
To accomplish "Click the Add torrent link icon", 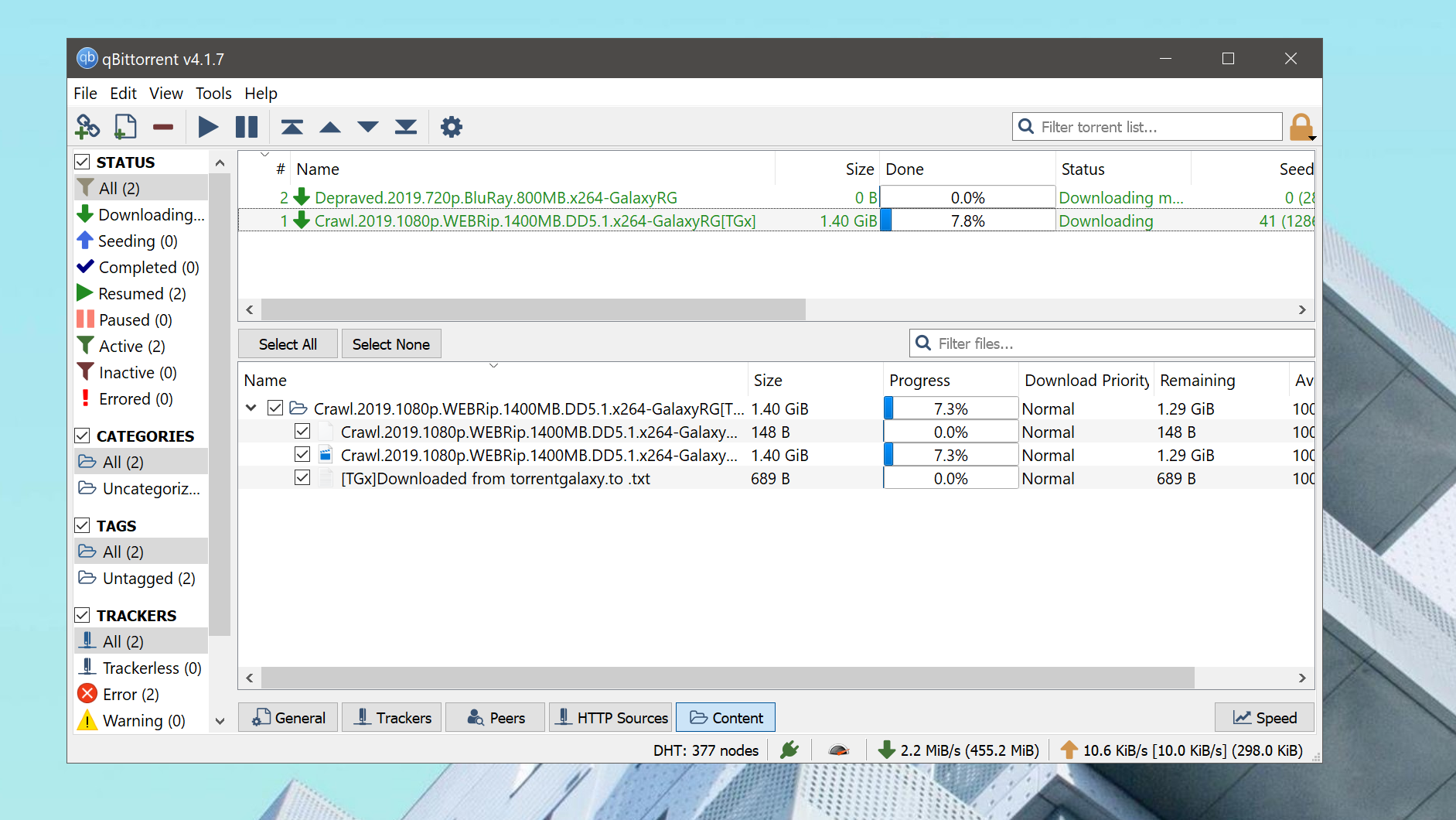I will 87,127.
